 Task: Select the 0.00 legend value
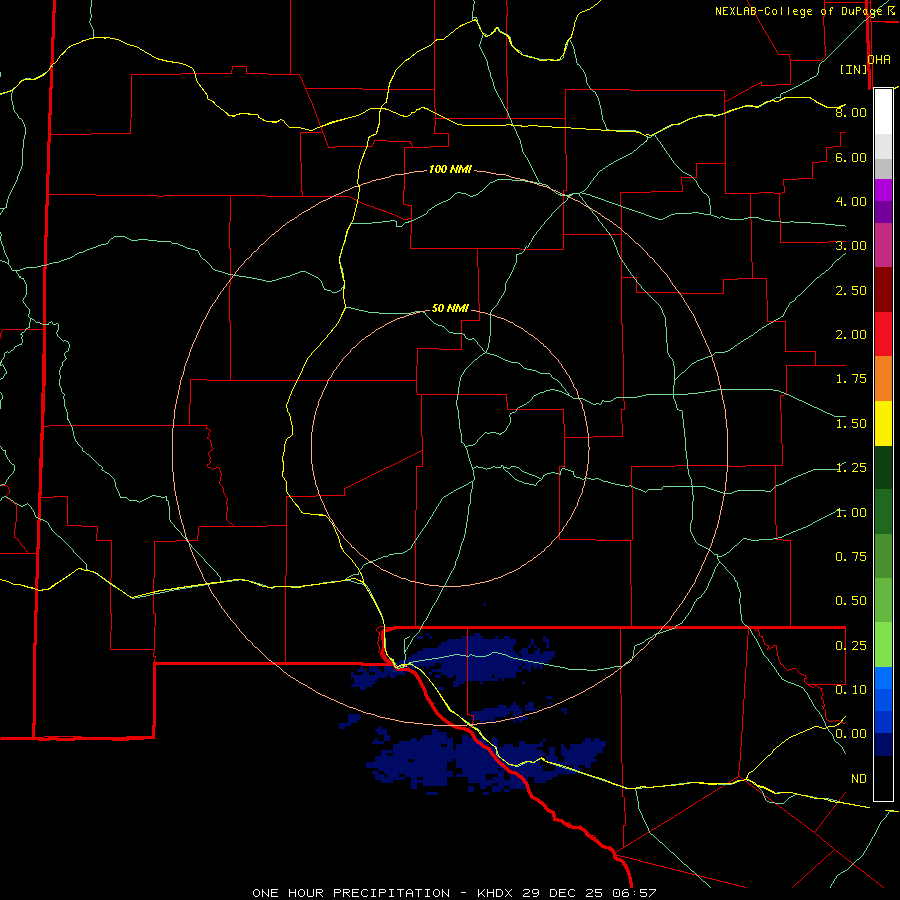pyautogui.click(x=851, y=734)
